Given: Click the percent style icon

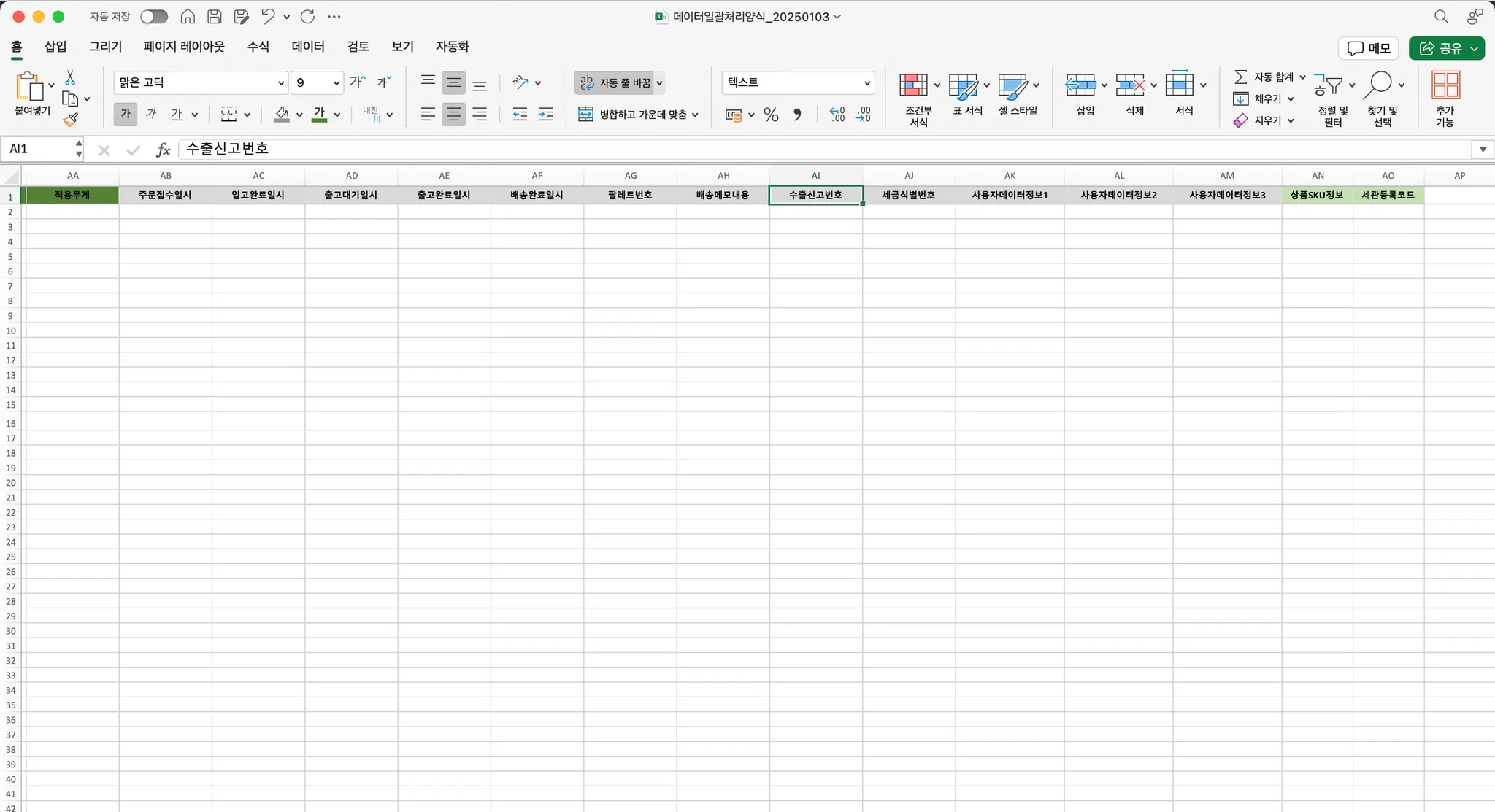Looking at the screenshot, I should (x=771, y=115).
